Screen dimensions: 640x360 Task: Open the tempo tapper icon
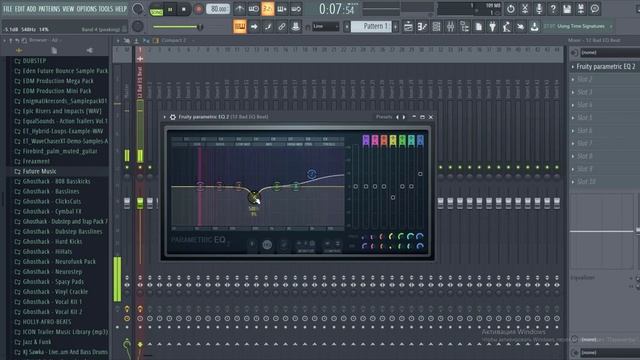tap(507, 27)
